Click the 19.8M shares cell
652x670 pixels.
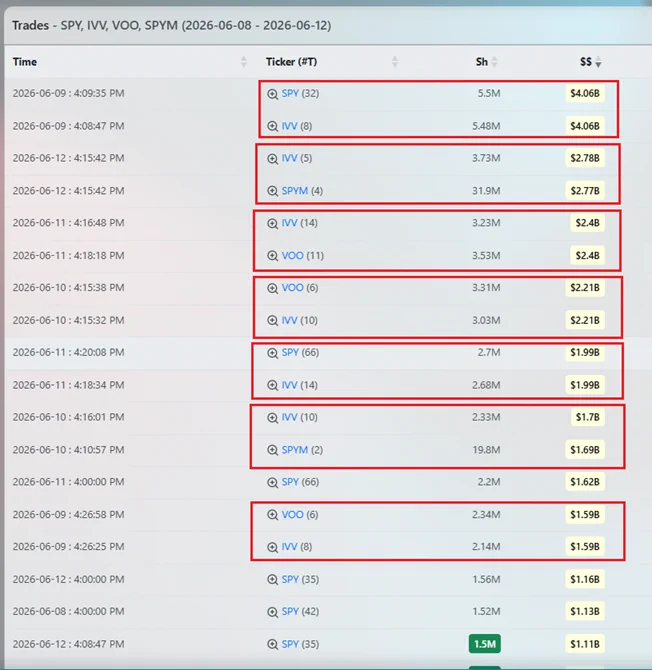486,450
